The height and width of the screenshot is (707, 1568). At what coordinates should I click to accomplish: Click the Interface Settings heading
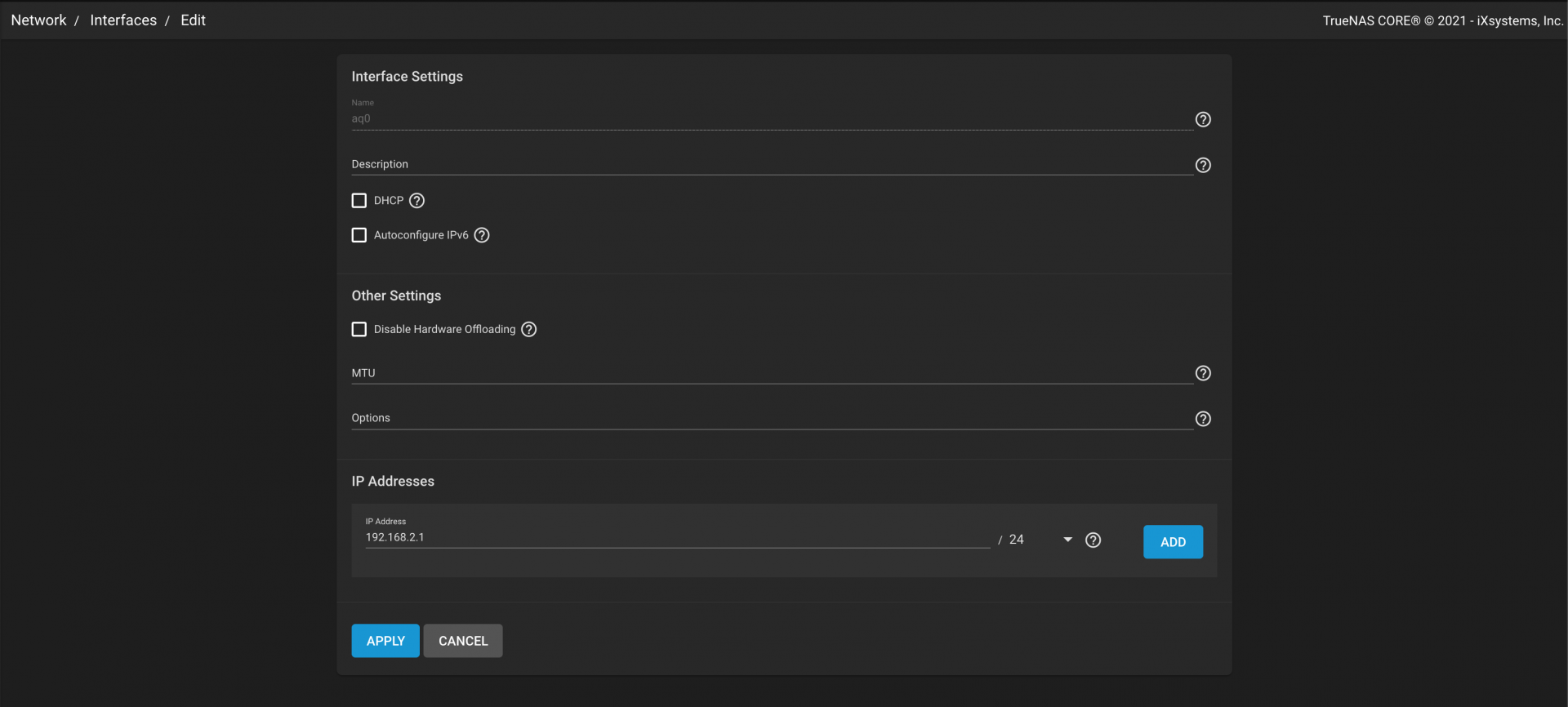coord(408,77)
